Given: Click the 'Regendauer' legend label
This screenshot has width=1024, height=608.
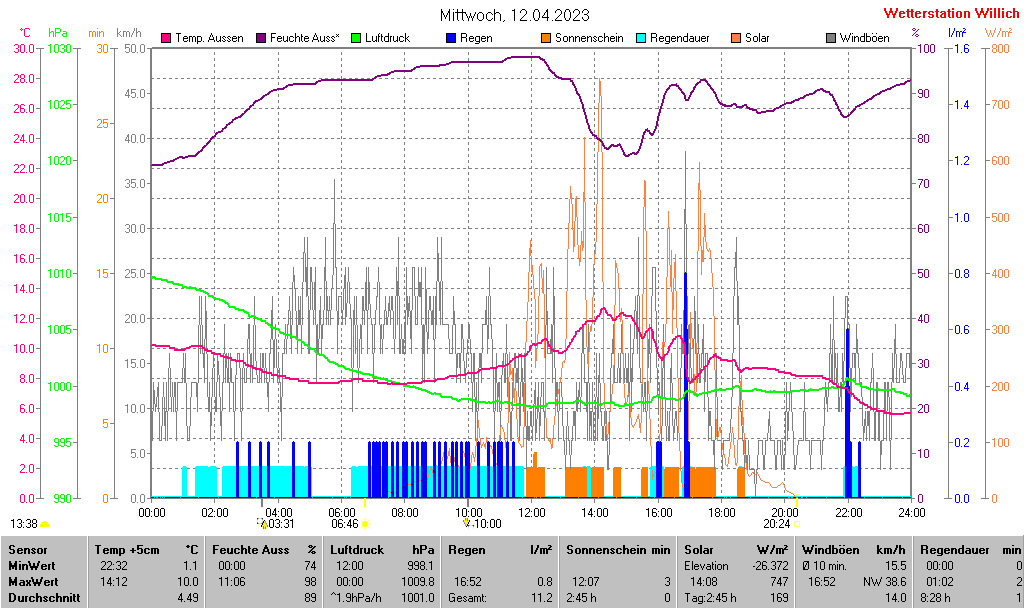Looking at the screenshot, I should coord(680,38).
